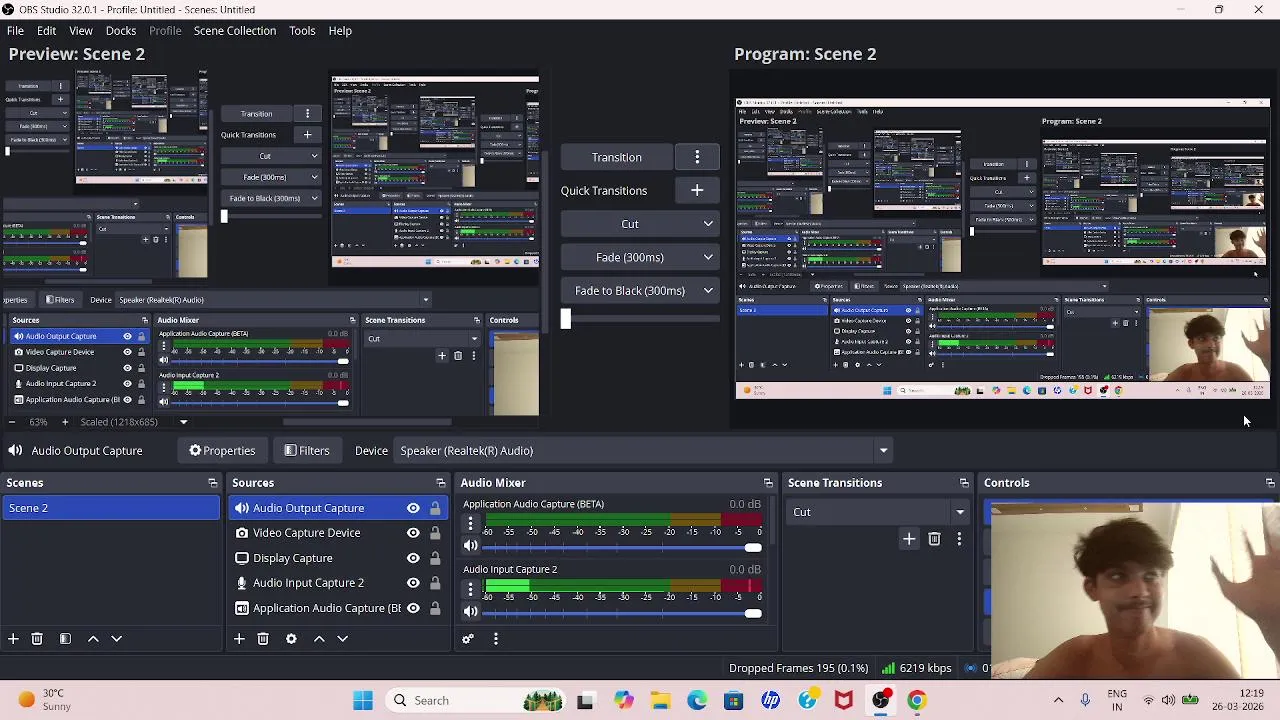This screenshot has width=1280, height=720.
Task: Move source down arrow in Sources dock
Action: coord(342,639)
